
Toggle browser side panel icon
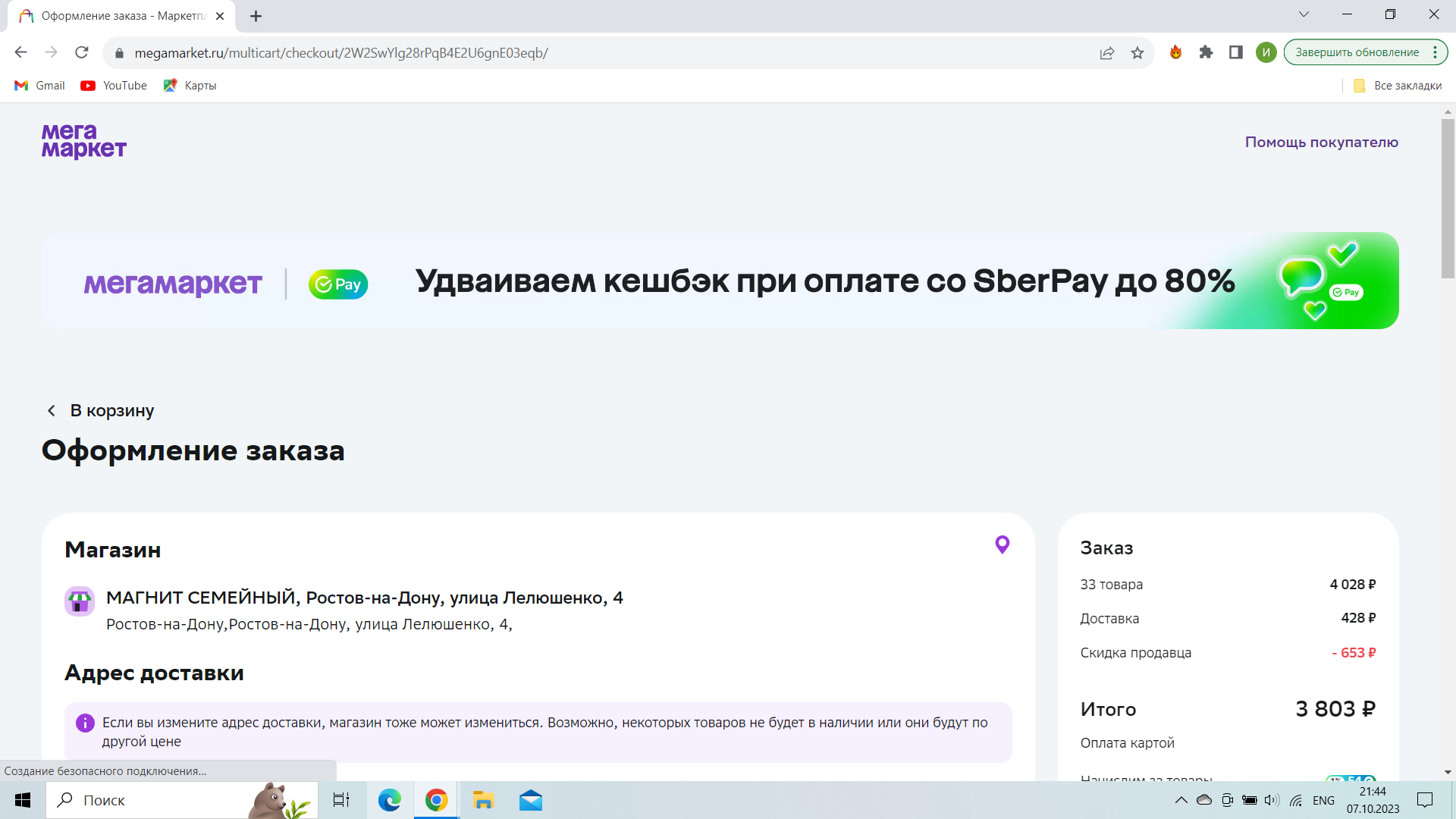pos(1236,52)
